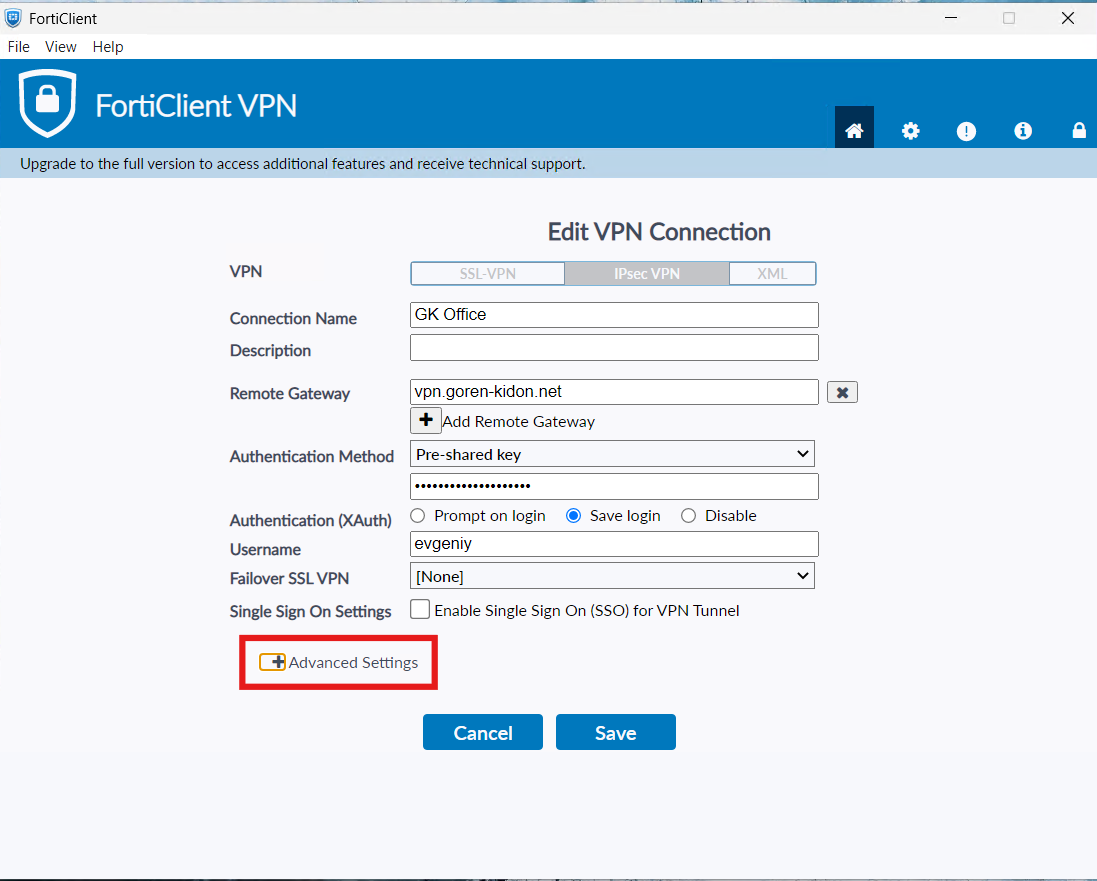The width and height of the screenshot is (1097, 881).
Task: Enable Single Sign On checkbox
Action: point(420,609)
